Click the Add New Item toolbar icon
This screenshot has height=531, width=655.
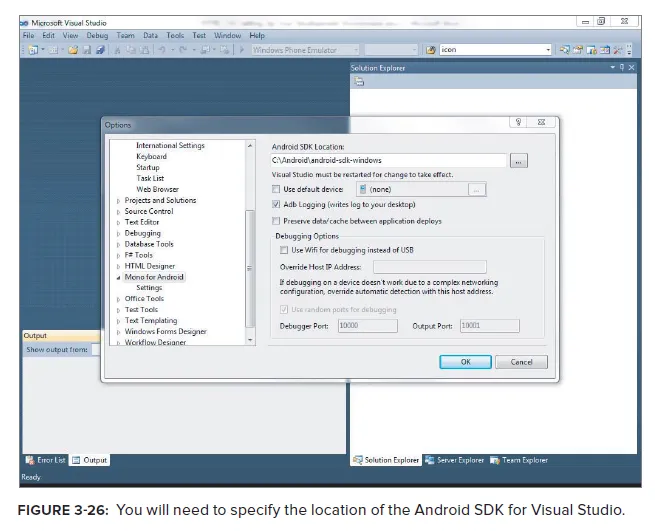tap(53, 50)
